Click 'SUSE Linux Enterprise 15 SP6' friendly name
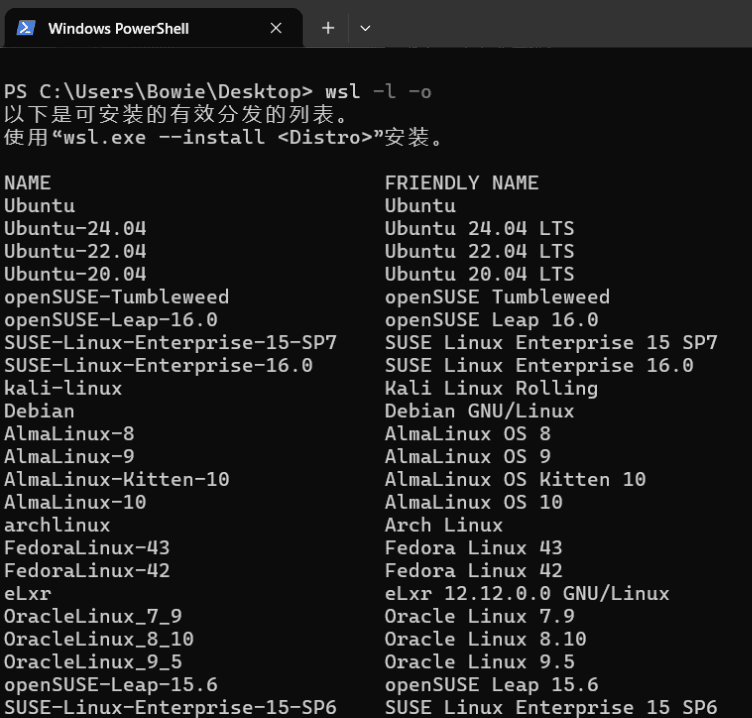The width and height of the screenshot is (752, 718). 551,707
